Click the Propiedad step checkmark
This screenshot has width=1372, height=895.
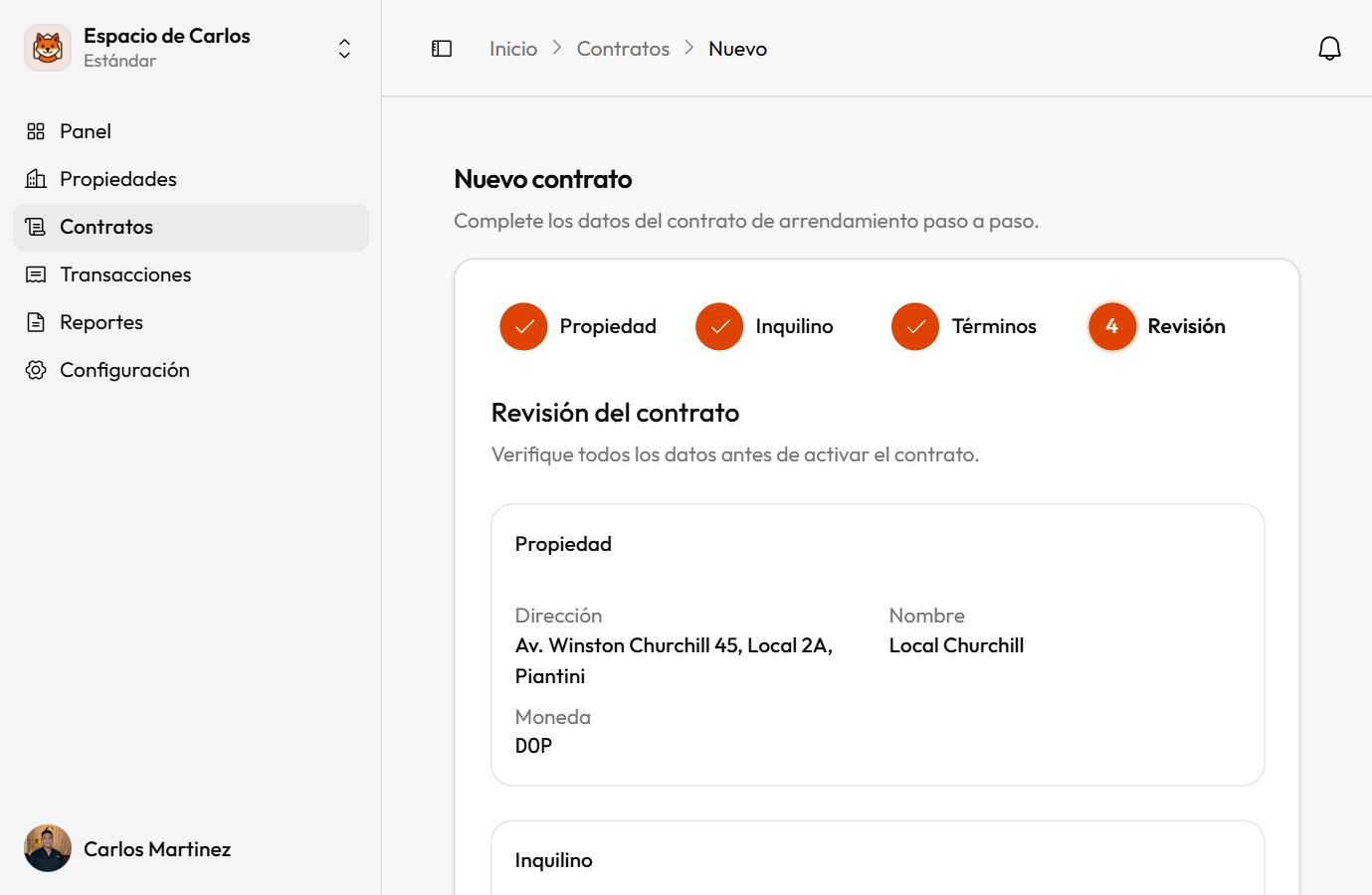523,326
